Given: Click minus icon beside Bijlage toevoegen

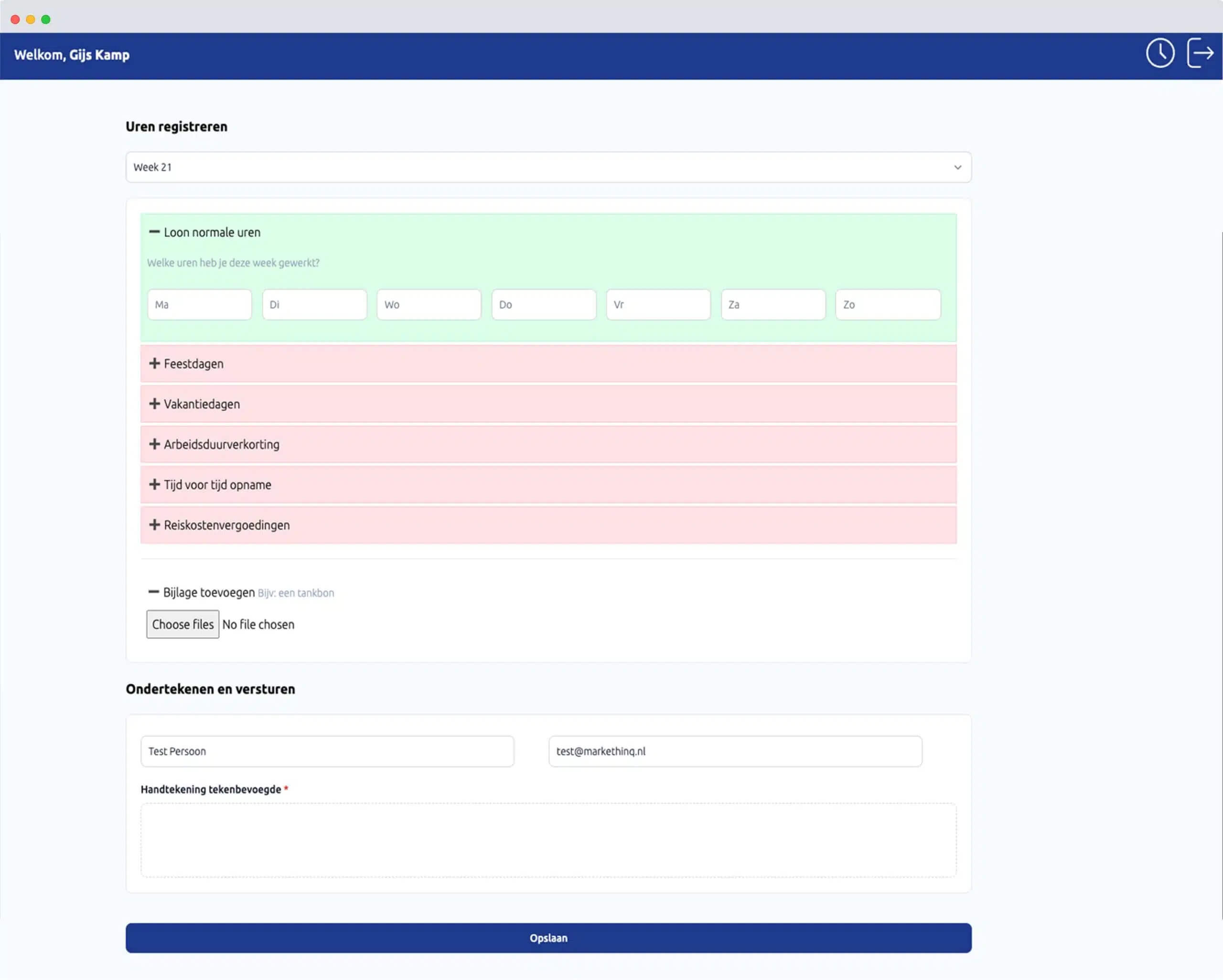Looking at the screenshot, I should [153, 592].
